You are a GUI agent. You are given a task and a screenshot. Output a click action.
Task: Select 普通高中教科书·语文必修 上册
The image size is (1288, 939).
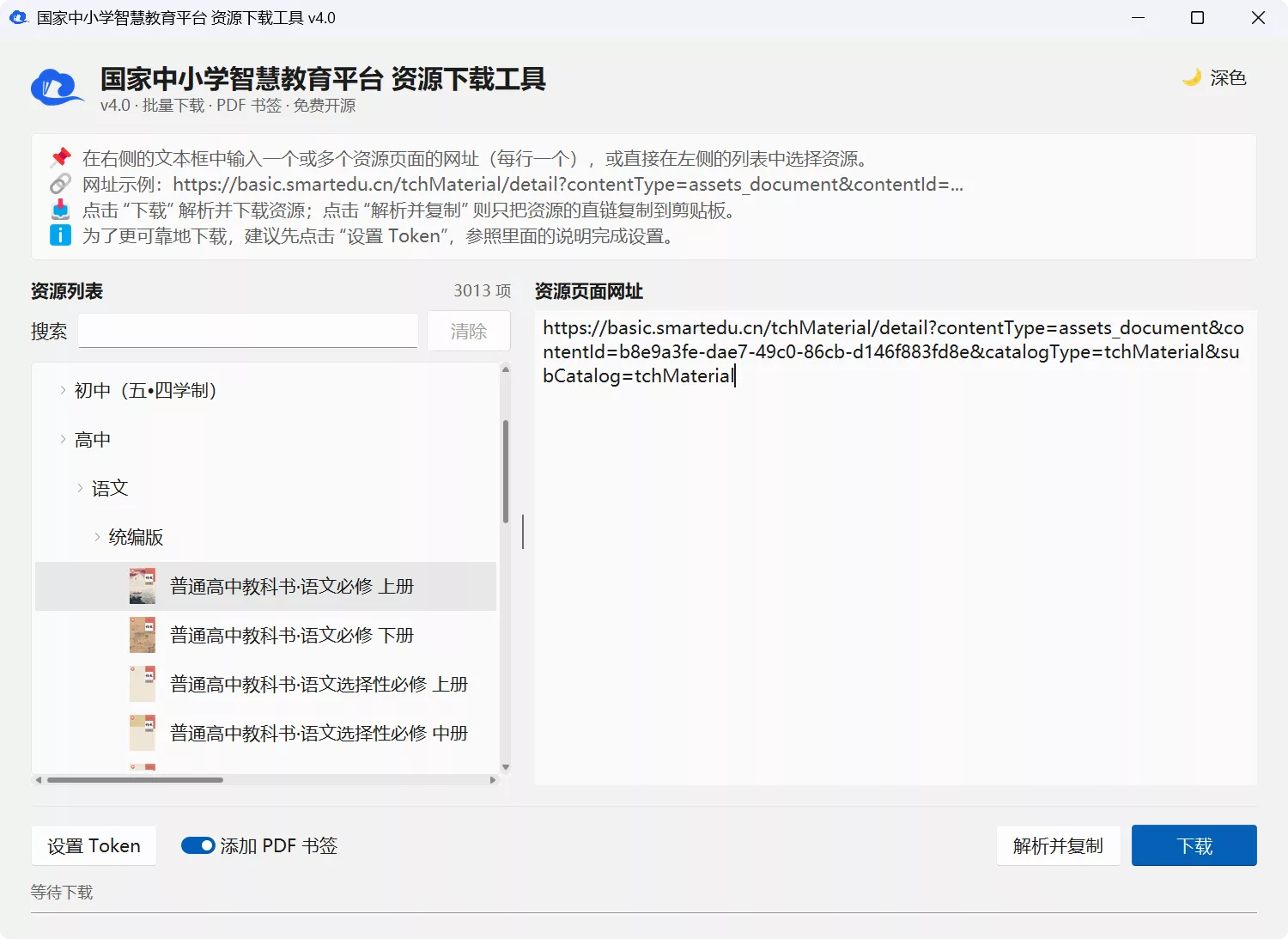pos(265,586)
